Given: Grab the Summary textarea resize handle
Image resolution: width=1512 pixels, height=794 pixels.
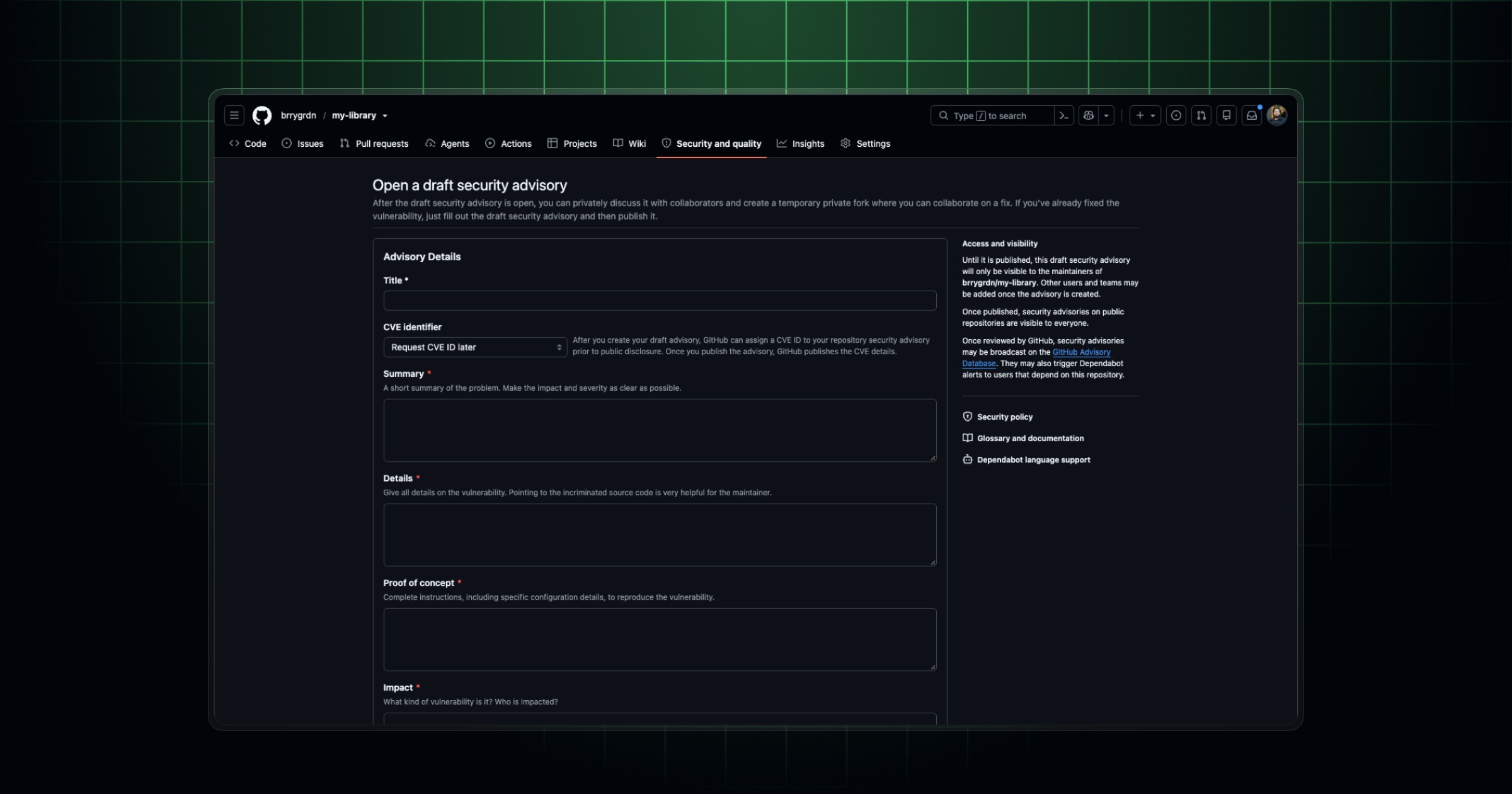Looking at the screenshot, I should tap(933, 458).
